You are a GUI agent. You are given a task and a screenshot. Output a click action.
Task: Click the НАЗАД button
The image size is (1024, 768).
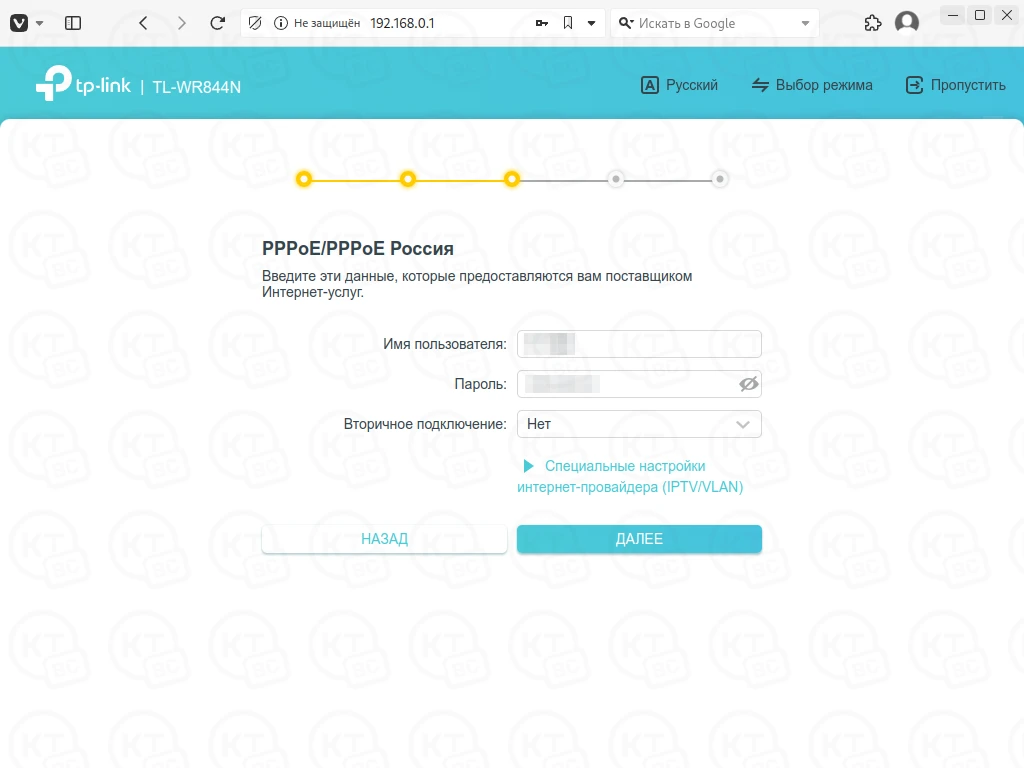(384, 539)
